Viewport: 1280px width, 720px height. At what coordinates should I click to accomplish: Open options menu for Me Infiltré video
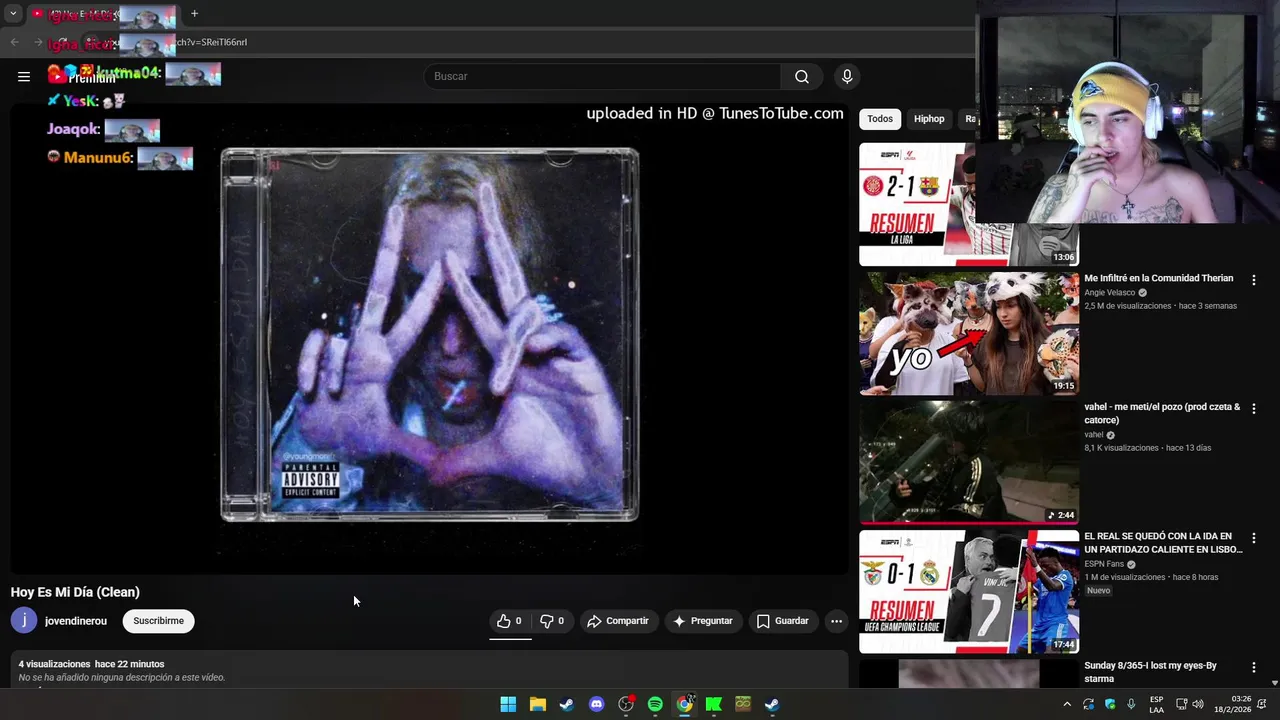[x=1253, y=280]
